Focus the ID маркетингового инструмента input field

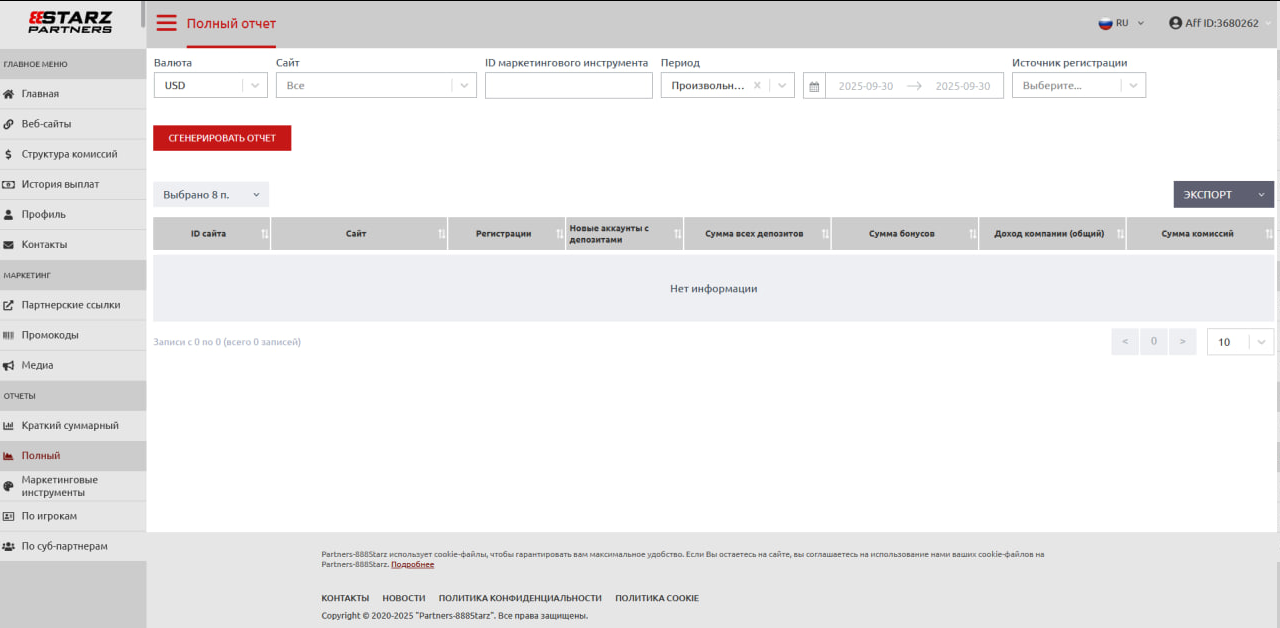coord(568,86)
